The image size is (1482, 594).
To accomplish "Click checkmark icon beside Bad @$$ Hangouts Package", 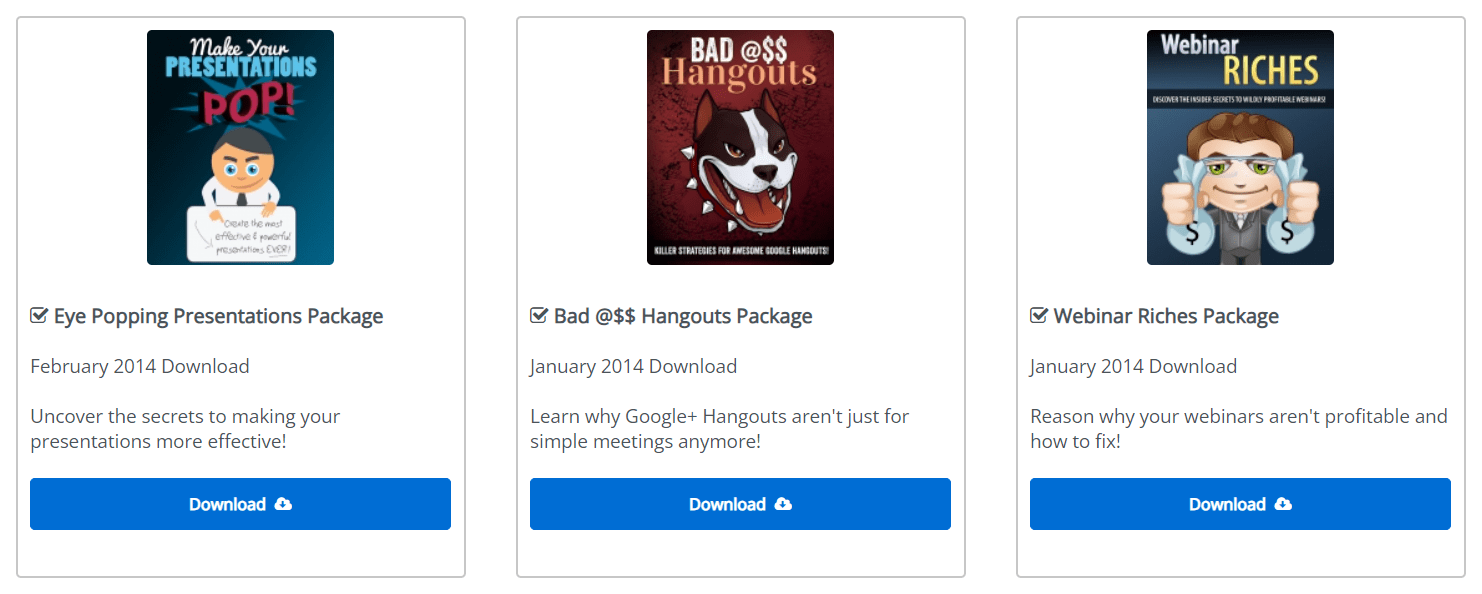I will (x=539, y=316).
